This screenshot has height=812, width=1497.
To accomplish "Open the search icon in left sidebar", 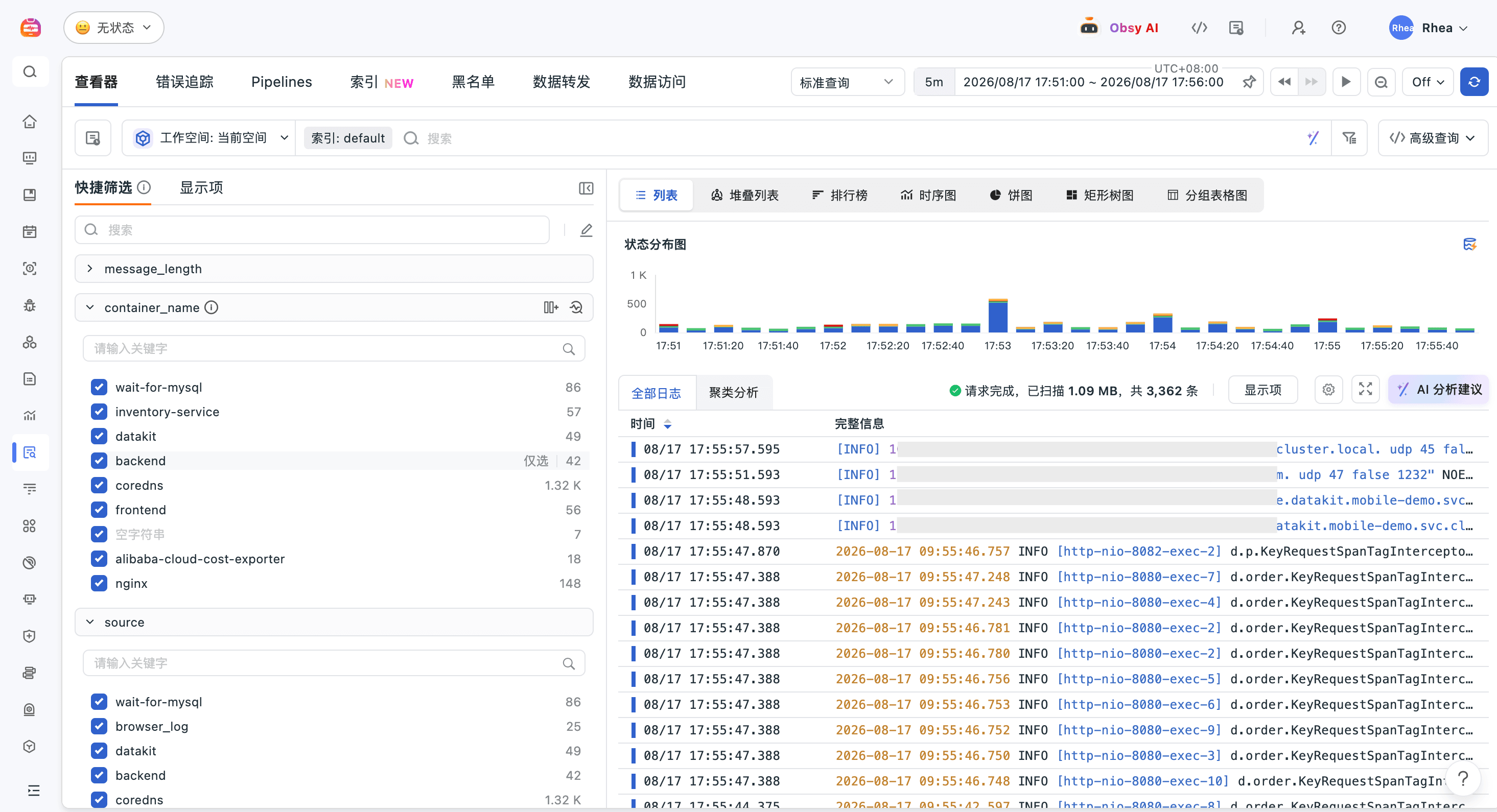I will 30,71.
